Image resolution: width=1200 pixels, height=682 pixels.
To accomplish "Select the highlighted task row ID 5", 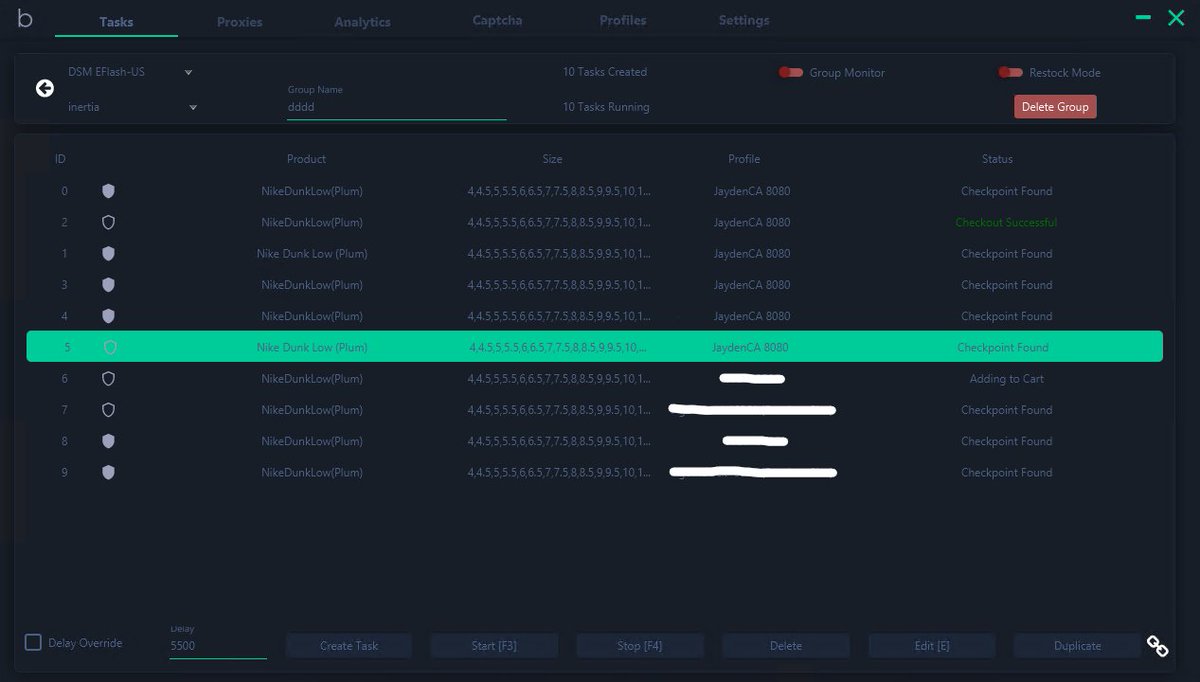I will (x=594, y=347).
